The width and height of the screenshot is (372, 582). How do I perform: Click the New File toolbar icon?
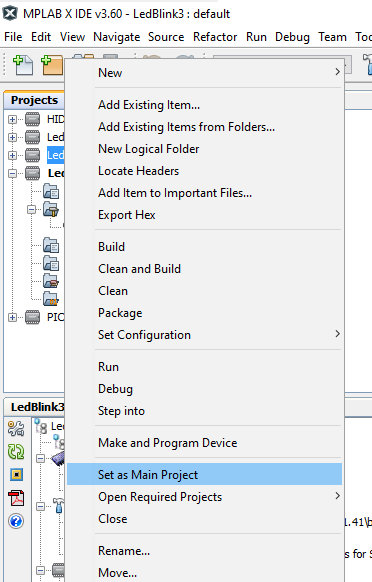click(23, 65)
